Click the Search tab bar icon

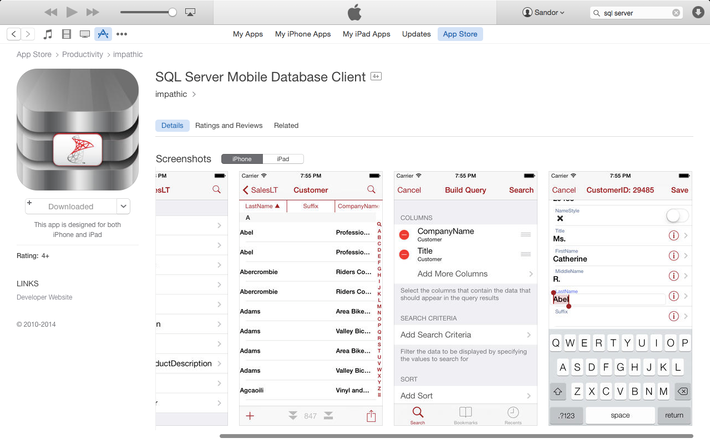(x=417, y=415)
